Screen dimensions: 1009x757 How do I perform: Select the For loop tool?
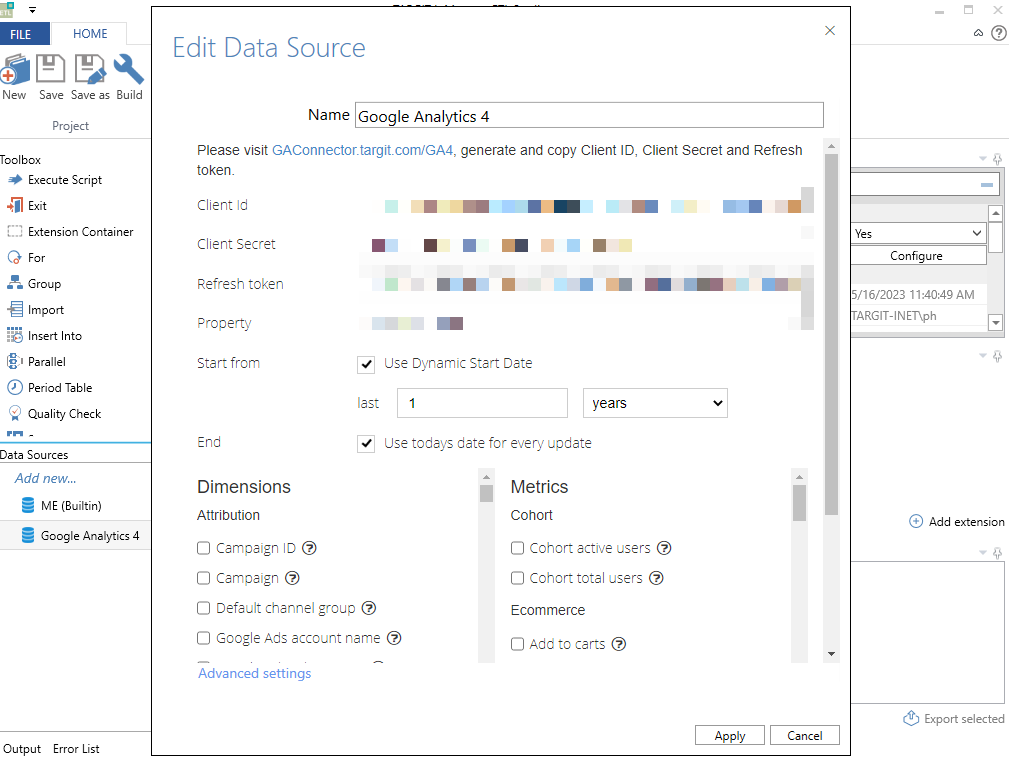click(x=26, y=257)
